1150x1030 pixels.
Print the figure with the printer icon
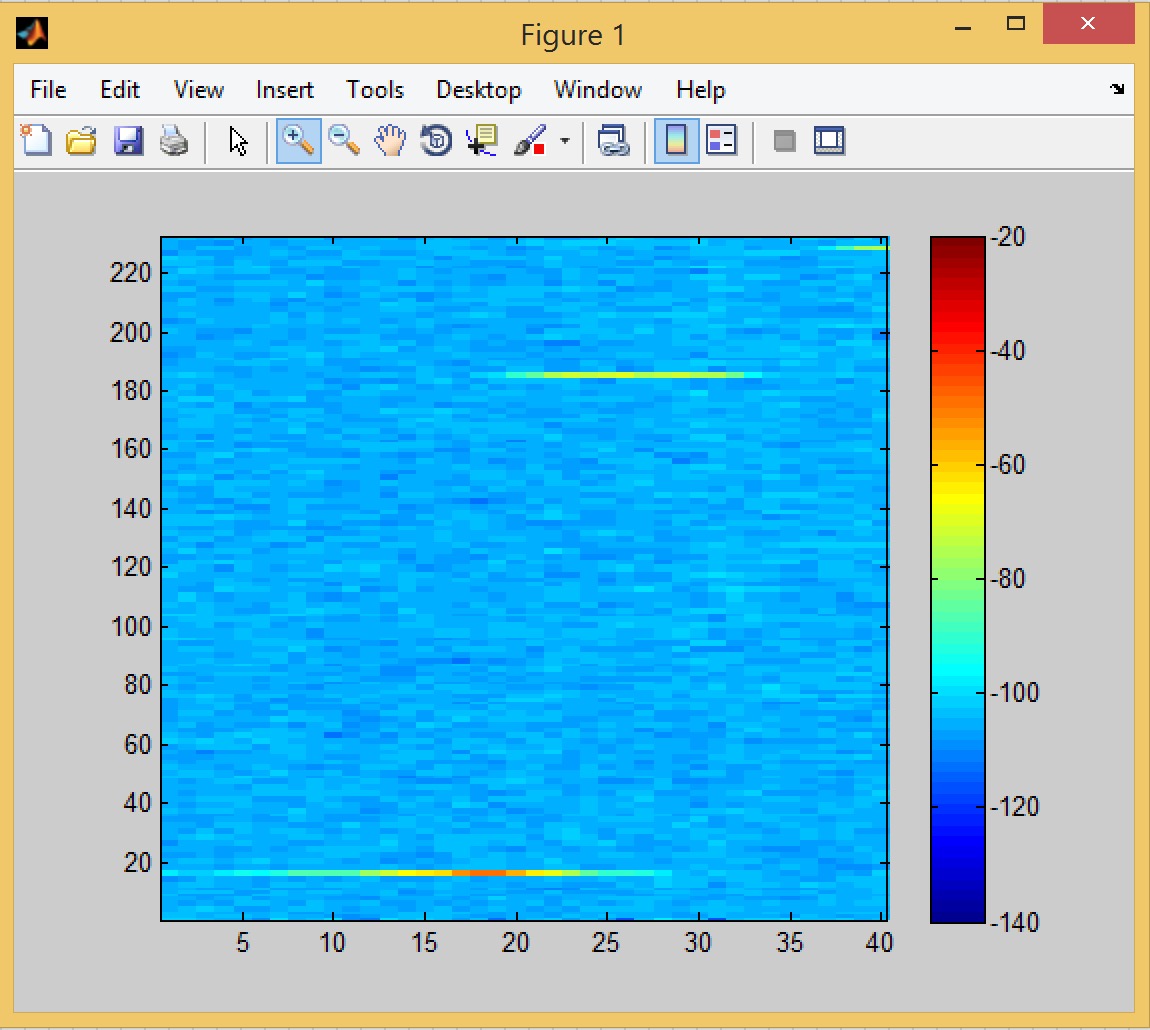pos(174,141)
